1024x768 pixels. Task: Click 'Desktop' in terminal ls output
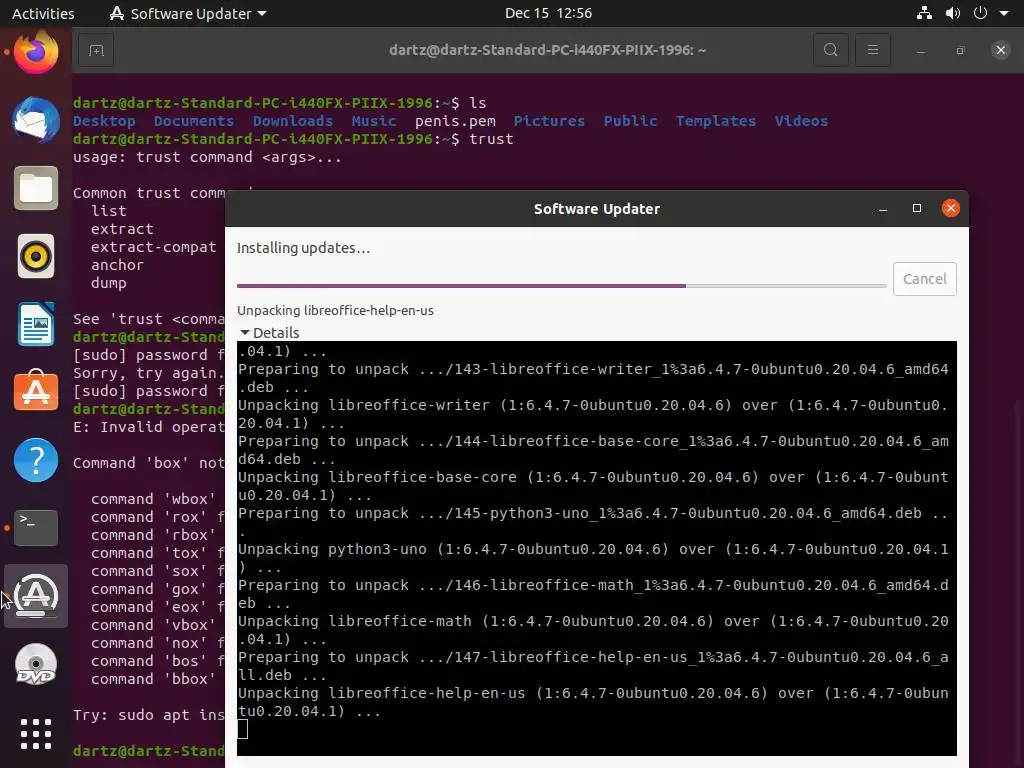click(104, 121)
